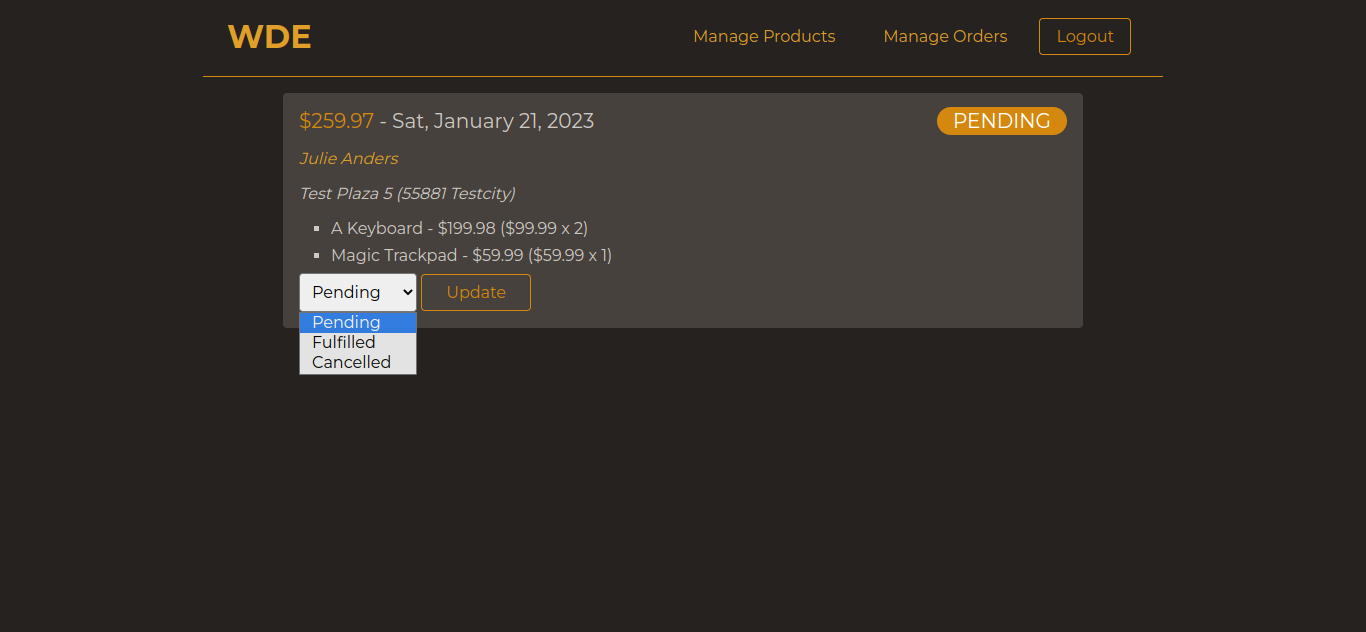Click the Magic Trackpad line item
Viewport: 1366px width, 632px height.
pos(471,255)
